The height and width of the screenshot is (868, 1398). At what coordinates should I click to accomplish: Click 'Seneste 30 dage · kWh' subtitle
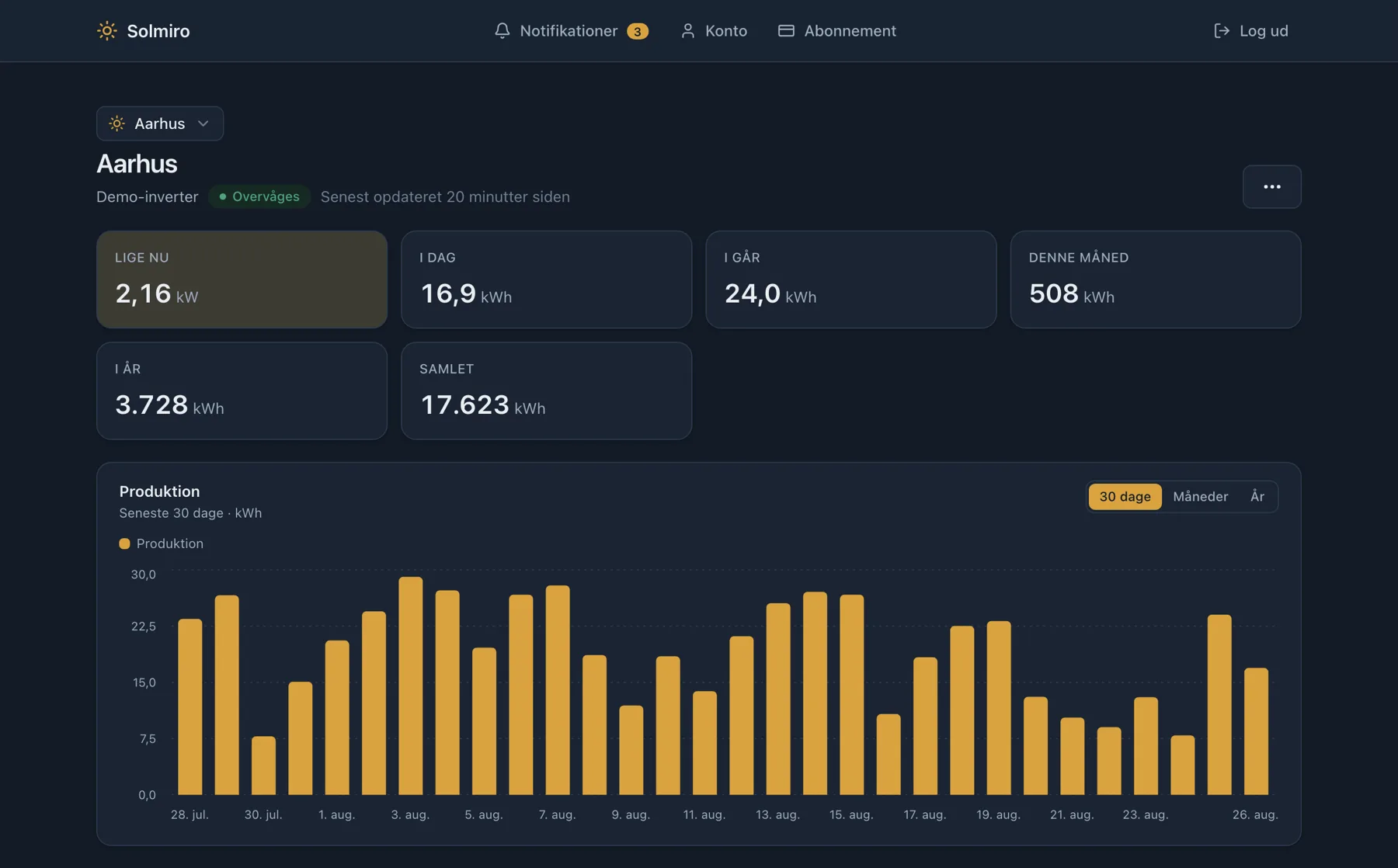(x=190, y=513)
